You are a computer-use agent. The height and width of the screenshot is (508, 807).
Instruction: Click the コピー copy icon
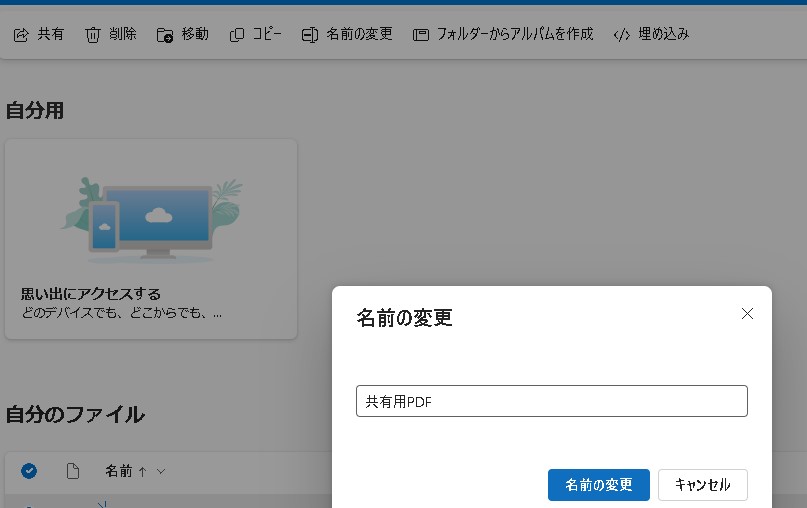point(237,35)
